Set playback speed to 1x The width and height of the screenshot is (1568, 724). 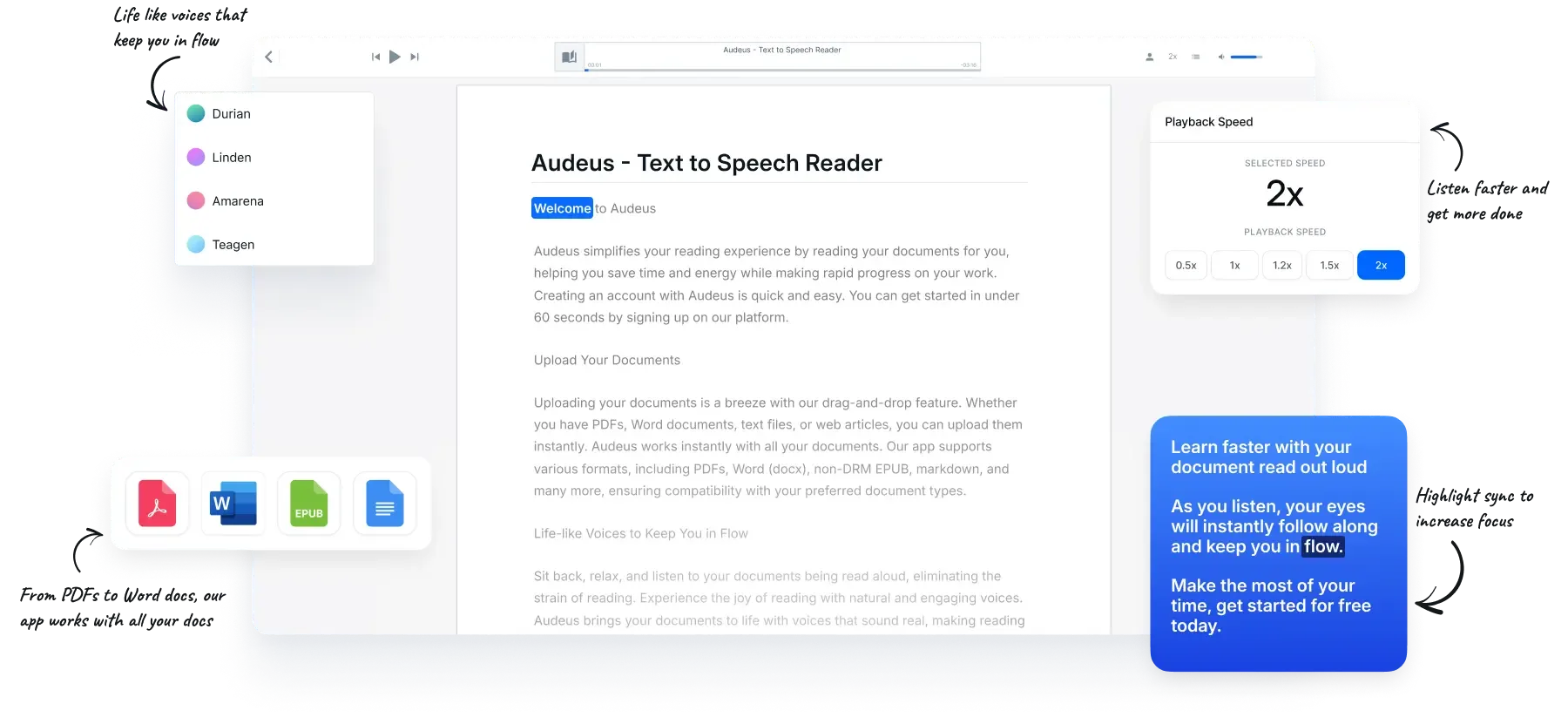(1235, 265)
